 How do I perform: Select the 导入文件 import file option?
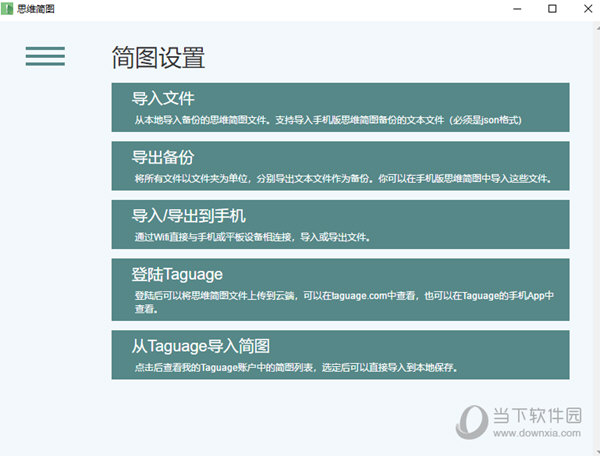tap(340, 107)
